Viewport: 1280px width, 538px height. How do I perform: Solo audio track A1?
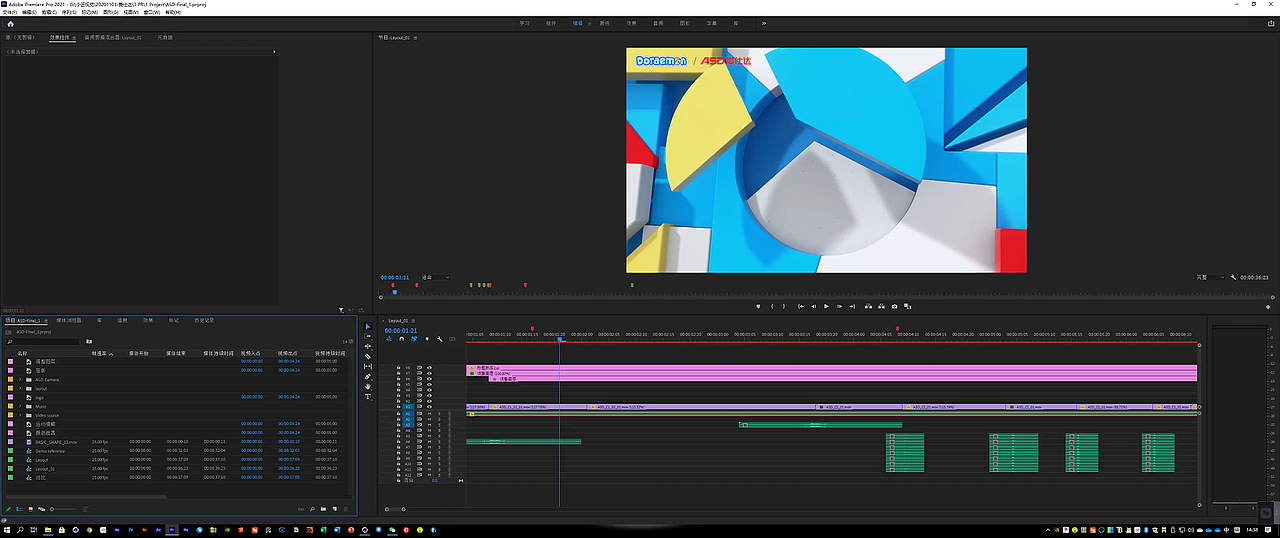pyautogui.click(x=438, y=414)
